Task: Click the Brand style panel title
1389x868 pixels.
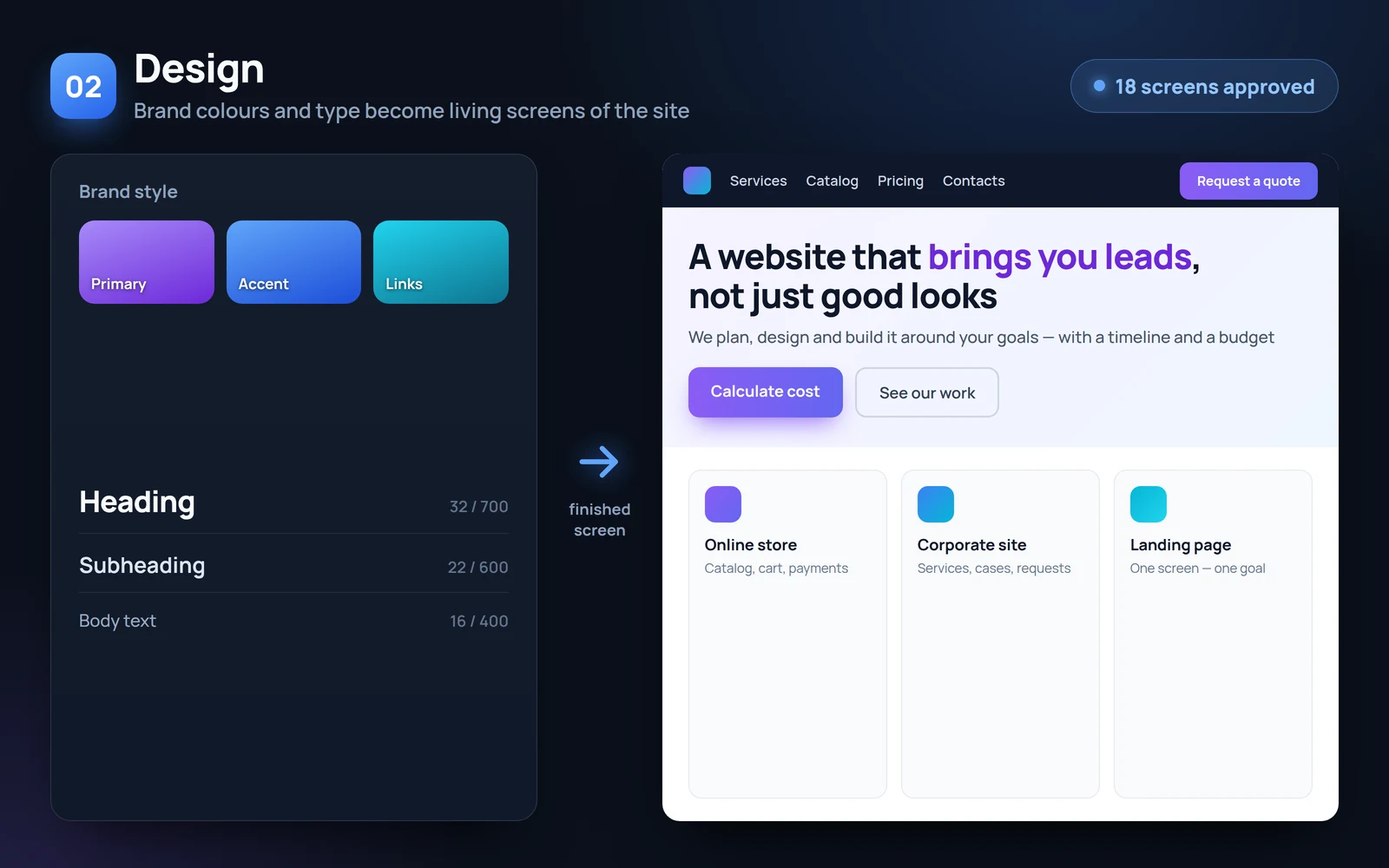Action: click(x=128, y=192)
